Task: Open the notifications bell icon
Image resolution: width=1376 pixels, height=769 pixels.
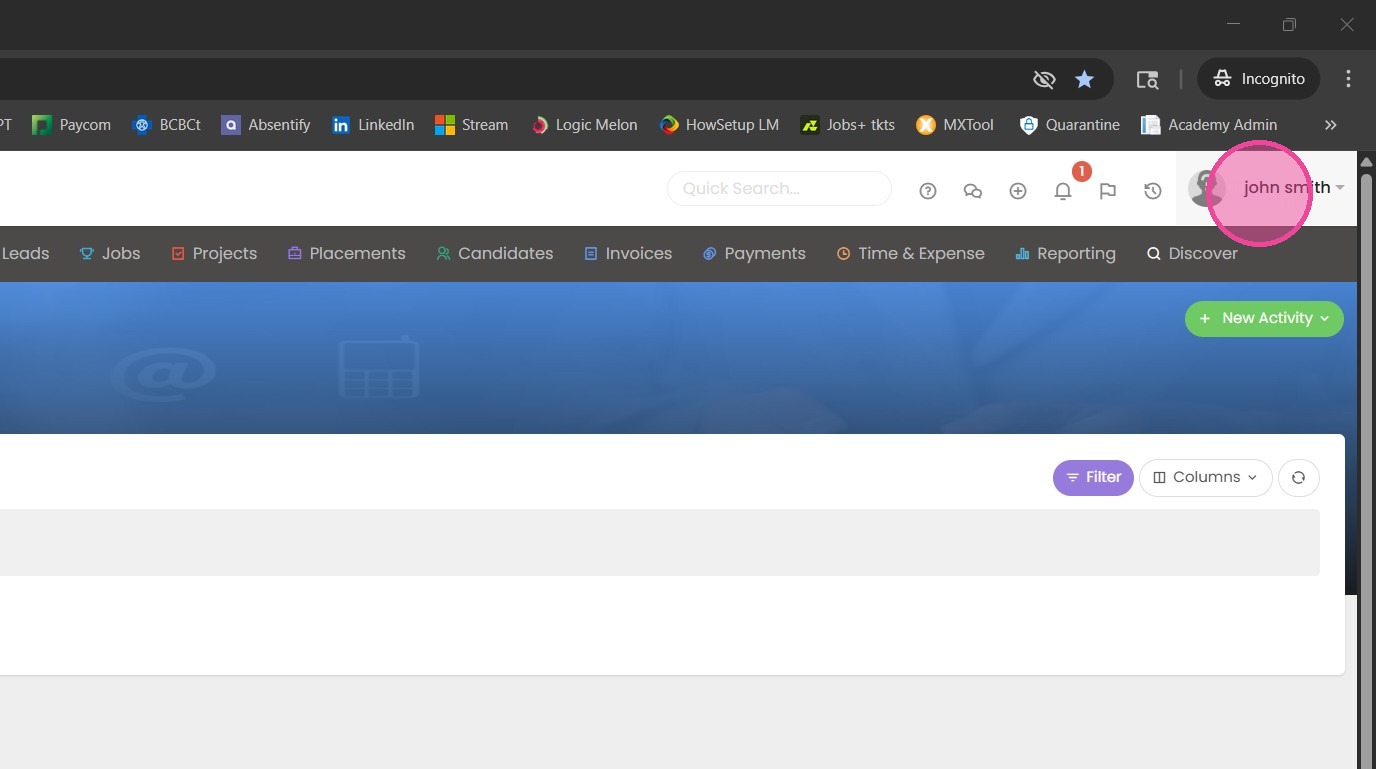Action: 1063,191
